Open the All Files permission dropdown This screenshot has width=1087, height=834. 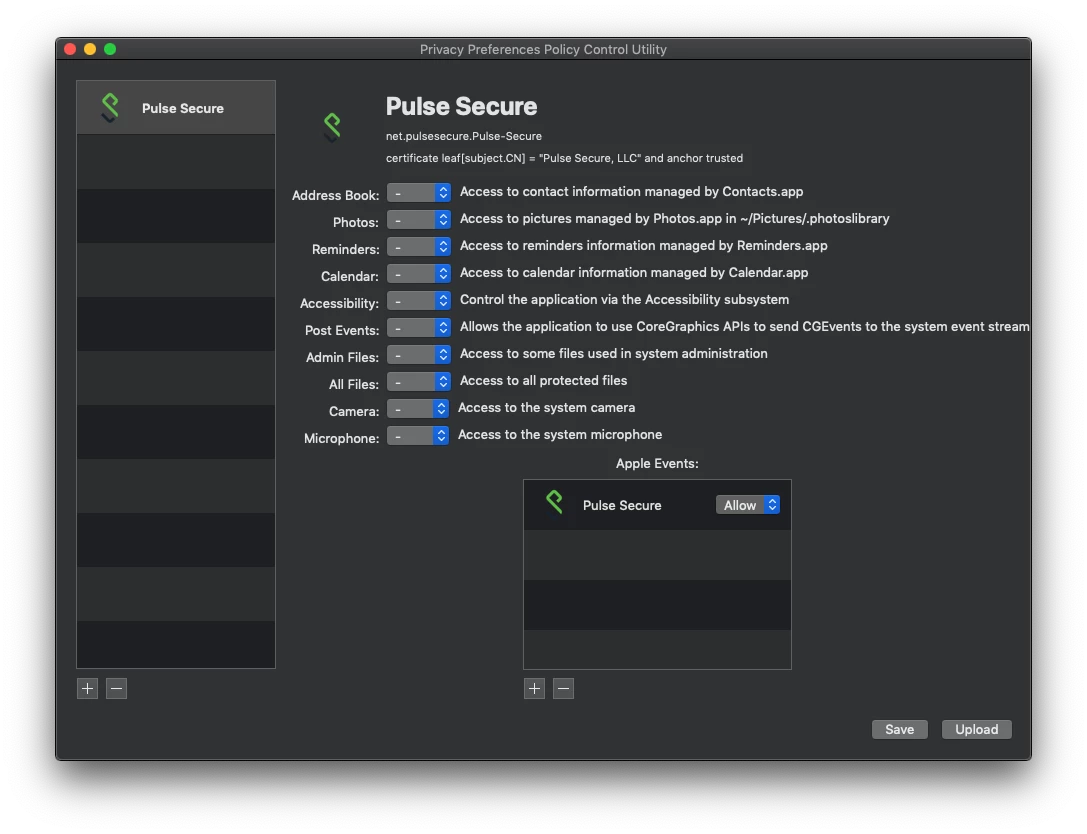(419, 382)
